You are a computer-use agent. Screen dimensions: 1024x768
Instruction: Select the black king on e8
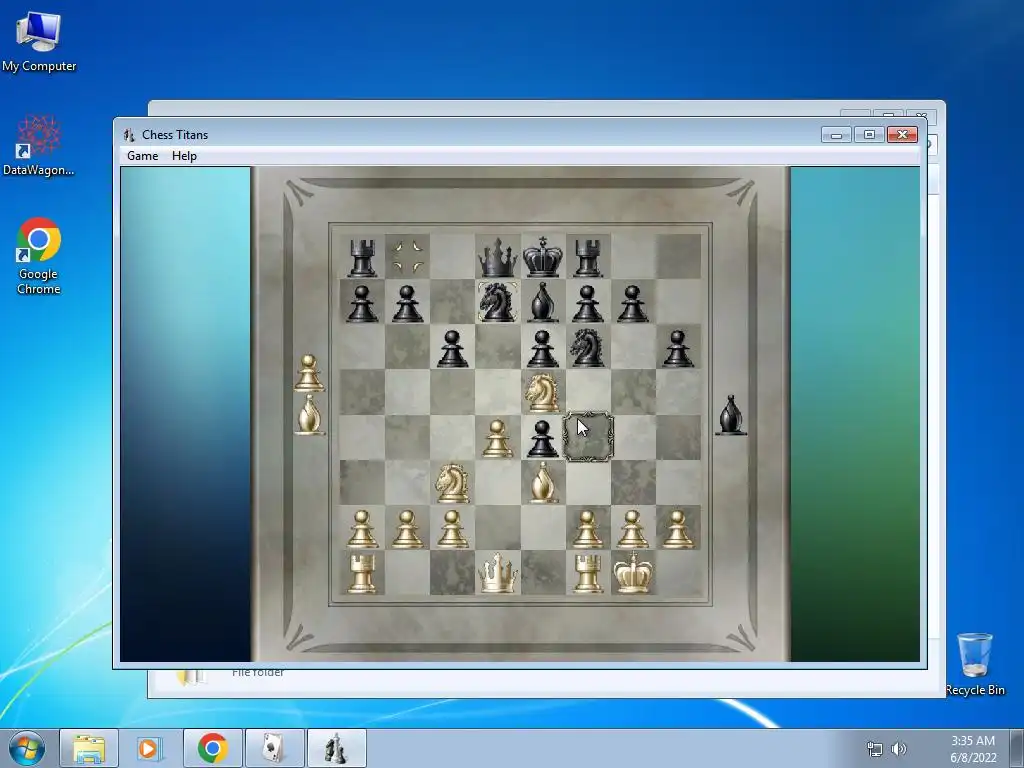coord(543,257)
